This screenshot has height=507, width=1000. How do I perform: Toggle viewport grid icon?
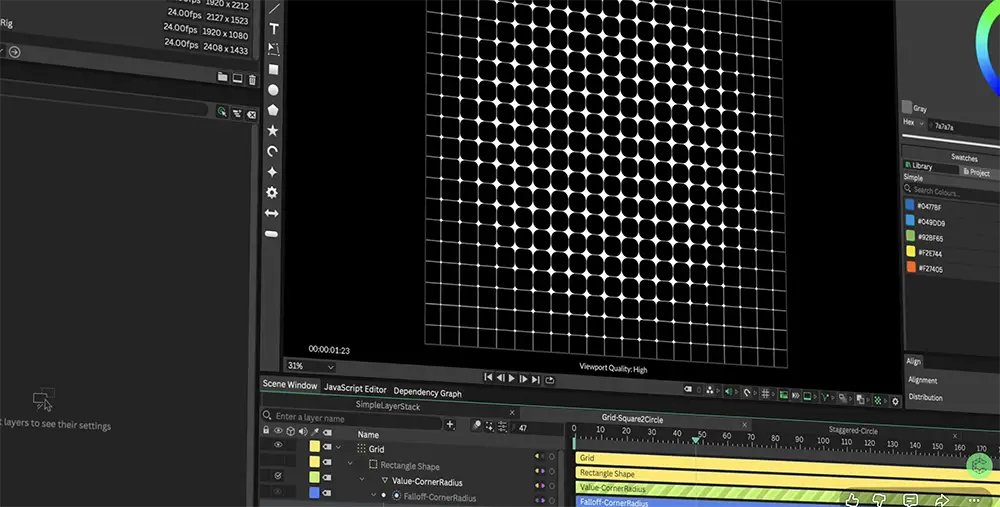[x=765, y=393]
